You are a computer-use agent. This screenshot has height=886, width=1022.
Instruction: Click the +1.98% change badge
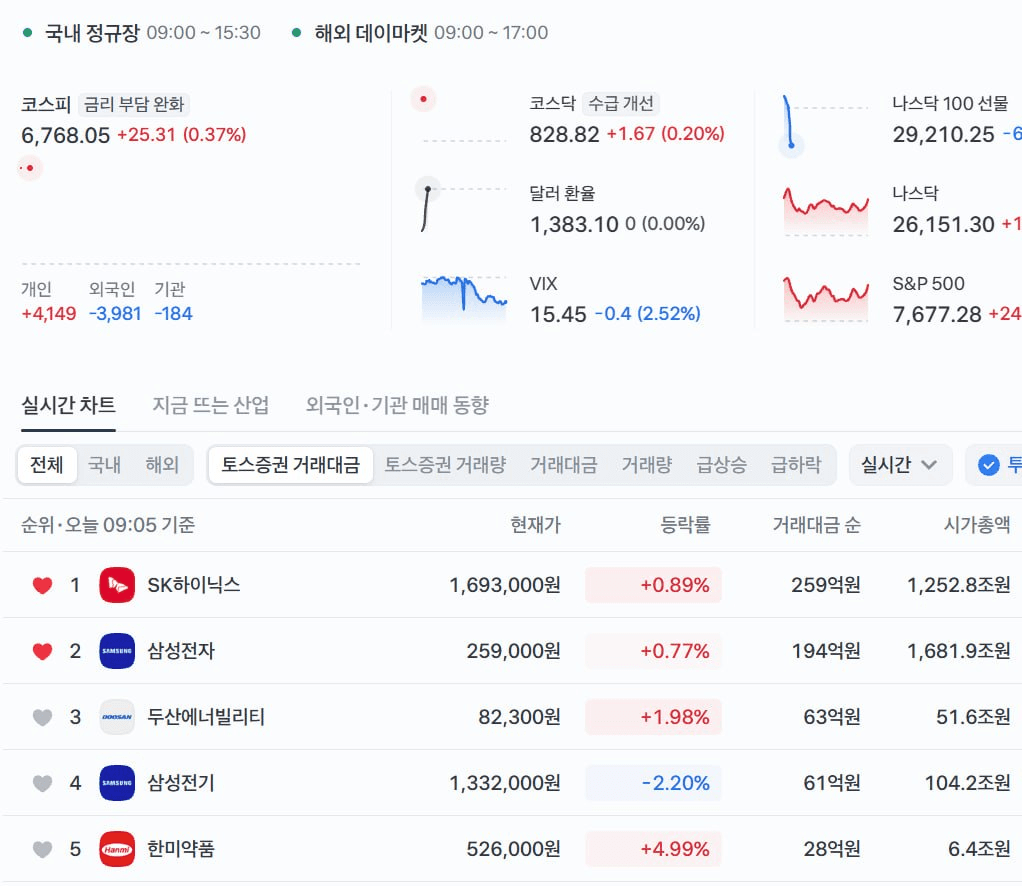653,716
